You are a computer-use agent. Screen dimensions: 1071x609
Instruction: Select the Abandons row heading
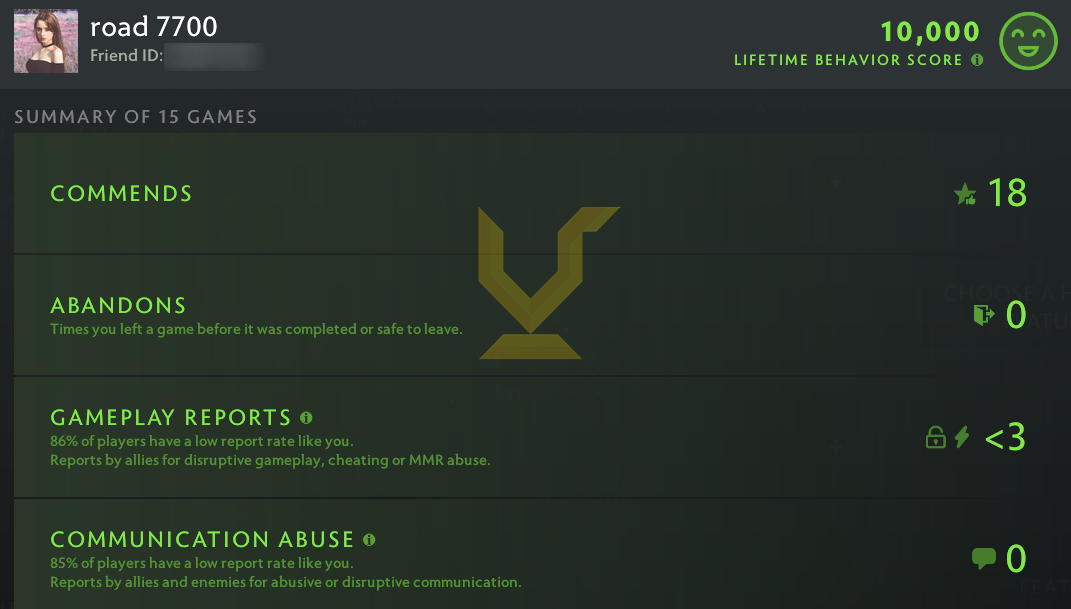118,305
